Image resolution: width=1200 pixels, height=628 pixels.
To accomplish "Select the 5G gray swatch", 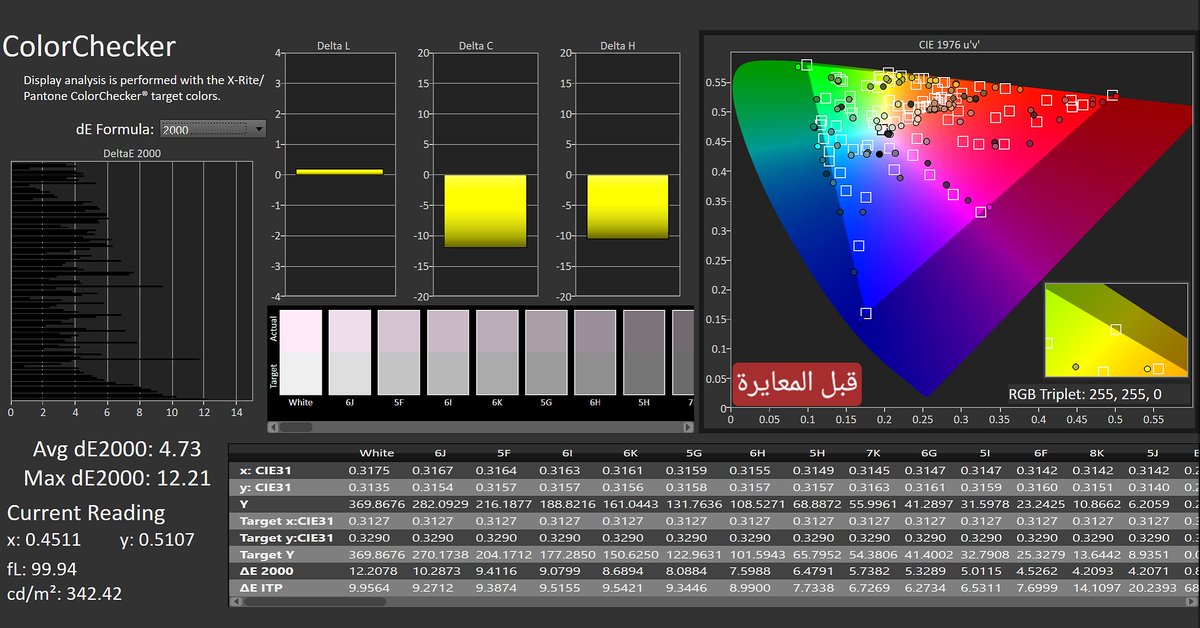I will pos(546,351).
